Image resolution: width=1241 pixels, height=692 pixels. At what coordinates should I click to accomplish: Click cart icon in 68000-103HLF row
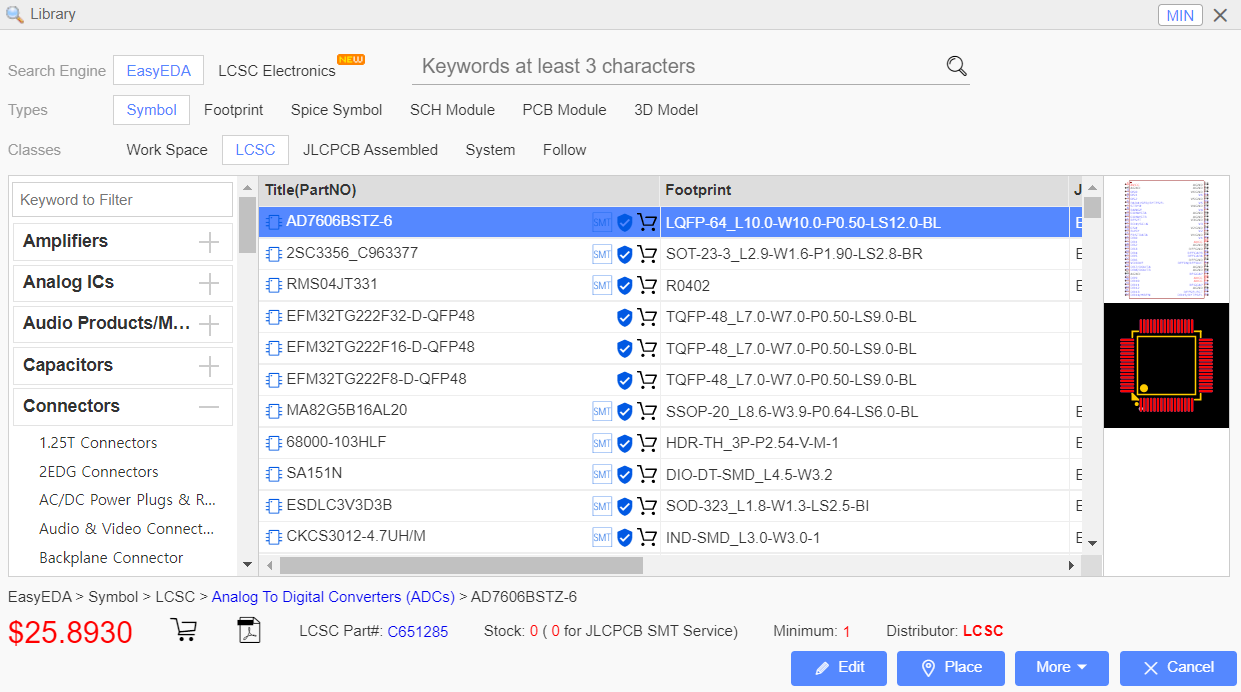(x=647, y=443)
